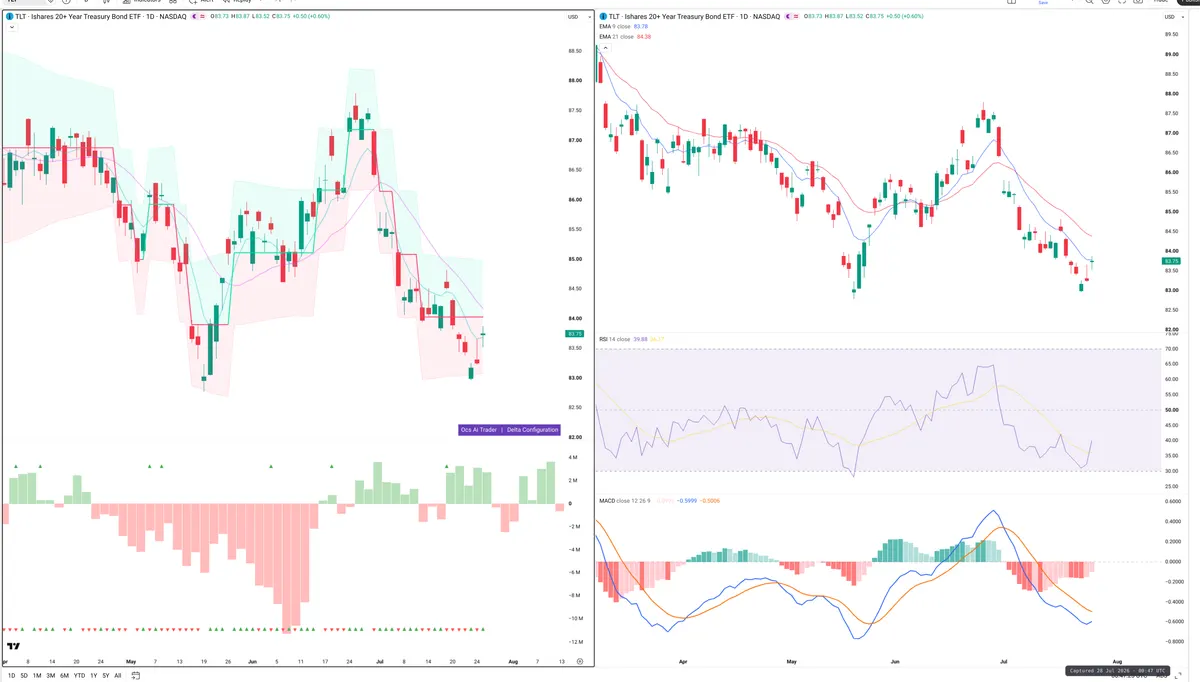This screenshot has height=682, width=1200.
Task: Click the moon session icon on right chart
Action: (x=788, y=17)
